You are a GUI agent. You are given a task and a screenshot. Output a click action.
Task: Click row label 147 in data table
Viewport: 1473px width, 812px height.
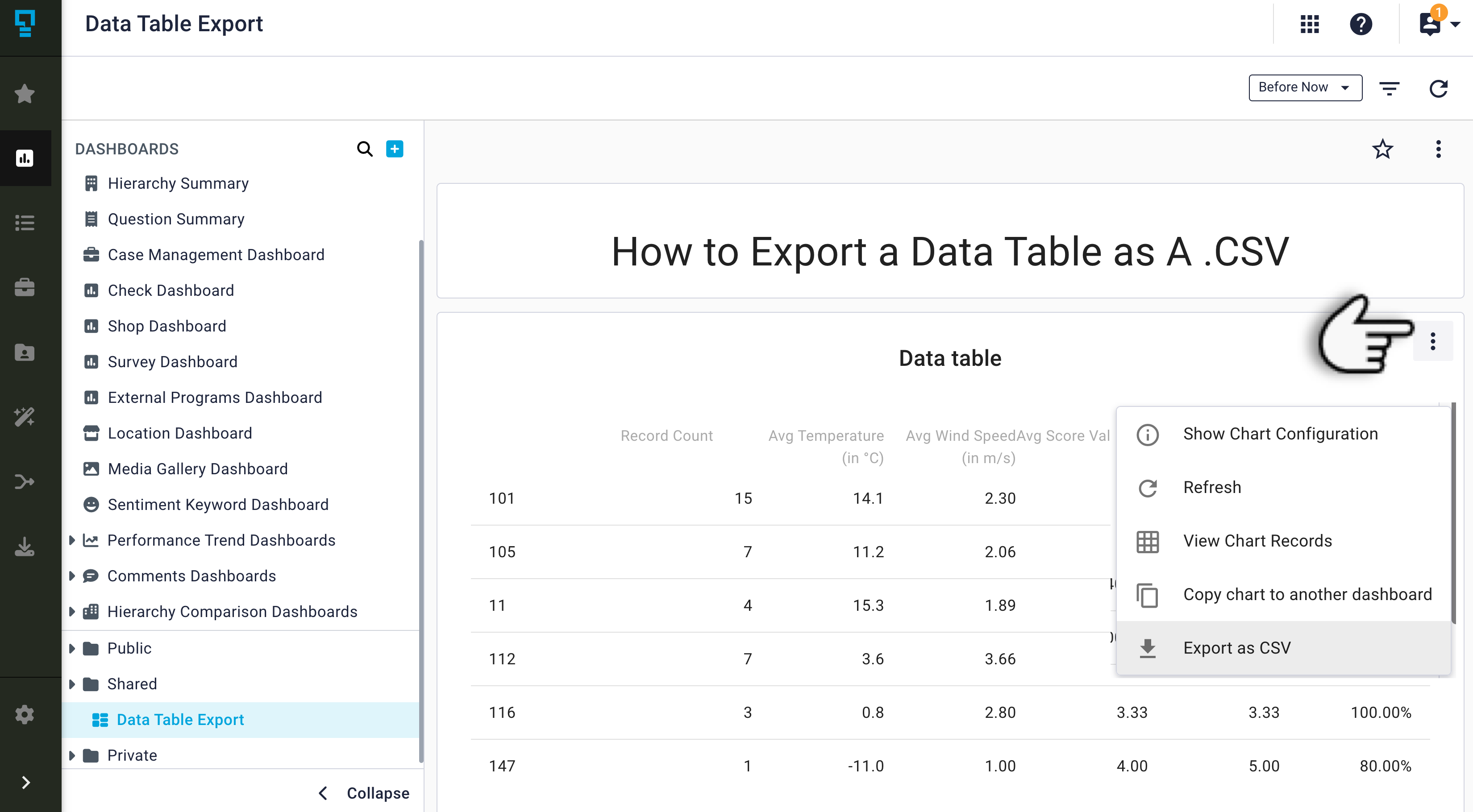pos(502,766)
